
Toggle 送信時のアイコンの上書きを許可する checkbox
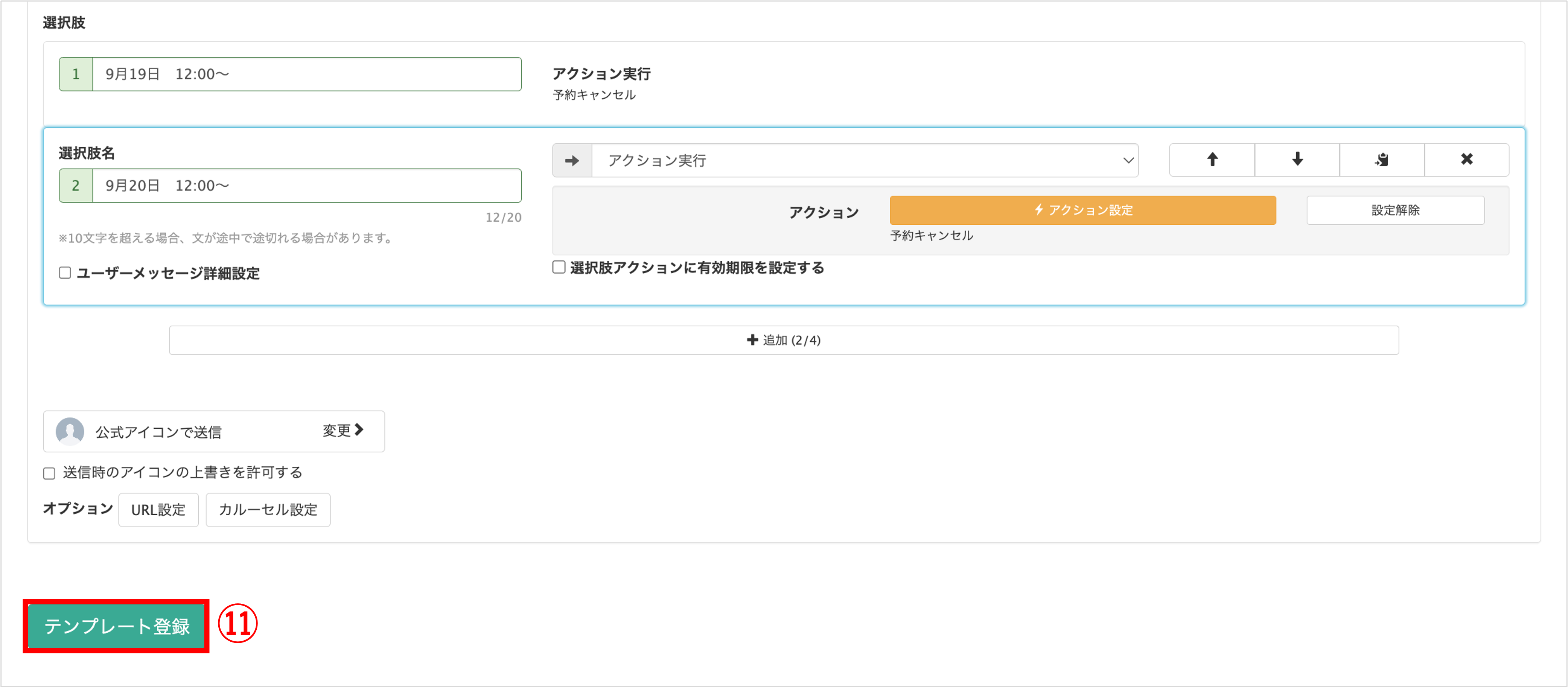click(49, 473)
